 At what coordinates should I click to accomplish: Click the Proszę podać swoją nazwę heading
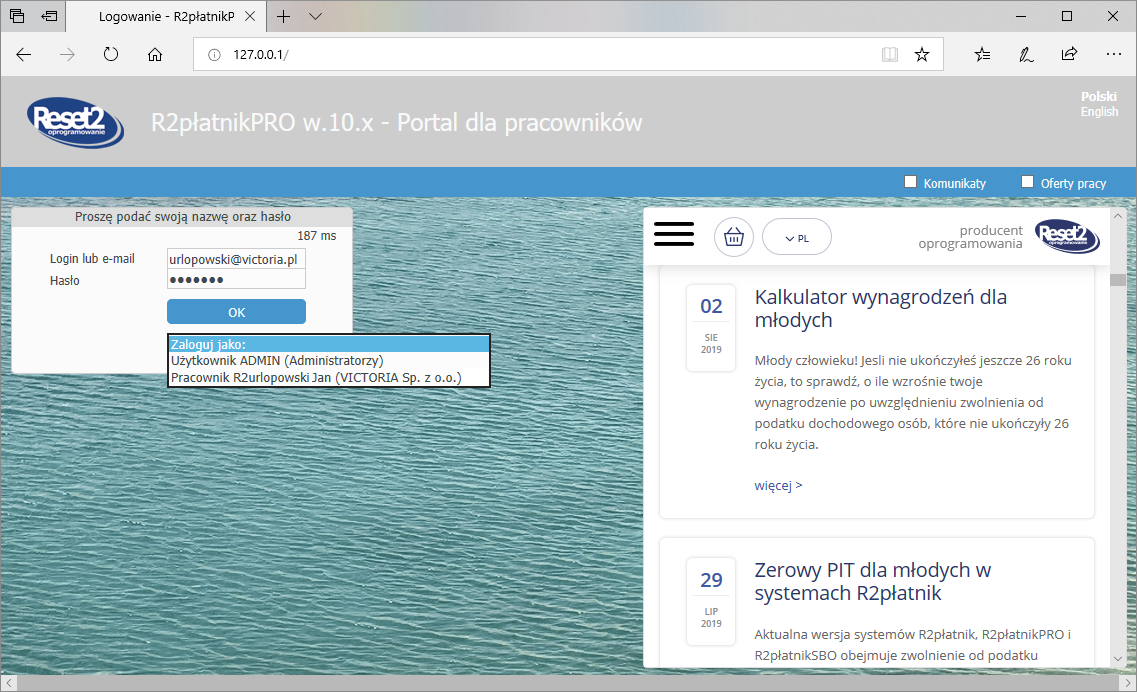point(183,217)
